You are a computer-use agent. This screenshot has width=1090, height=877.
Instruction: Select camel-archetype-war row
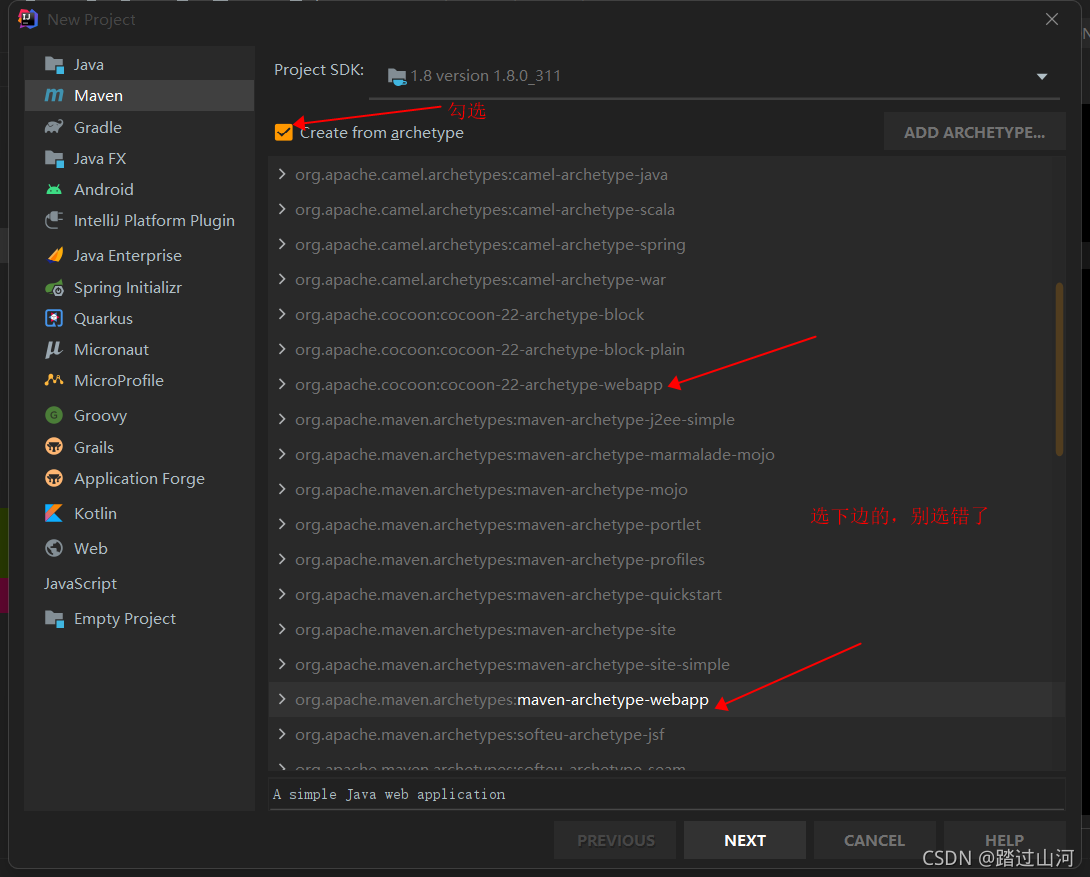(667, 279)
